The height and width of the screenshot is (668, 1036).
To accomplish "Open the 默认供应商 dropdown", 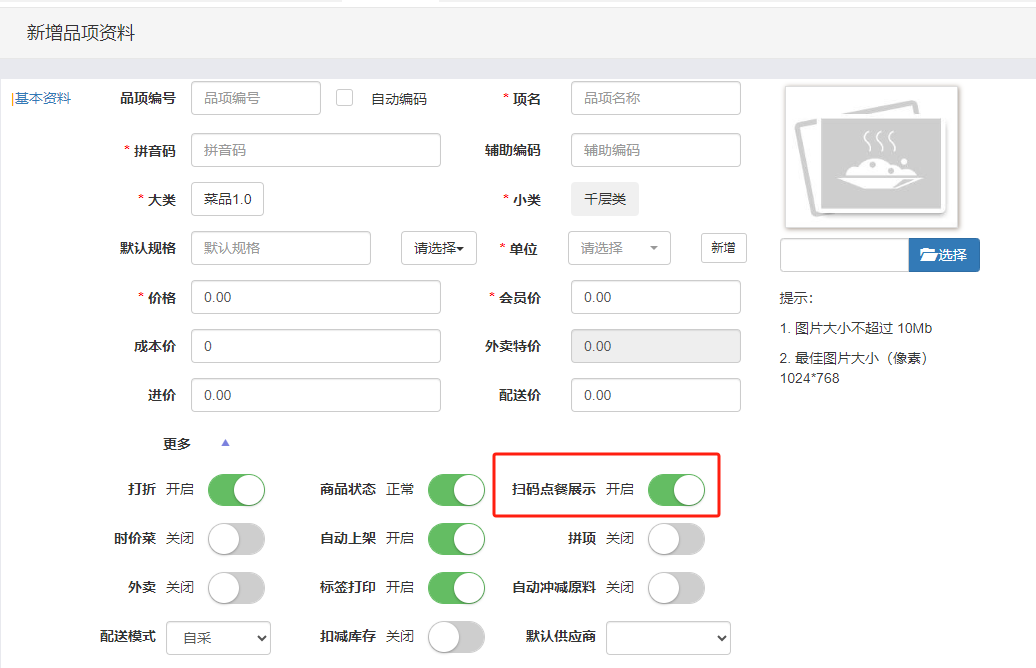I will pyautogui.click(x=668, y=638).
